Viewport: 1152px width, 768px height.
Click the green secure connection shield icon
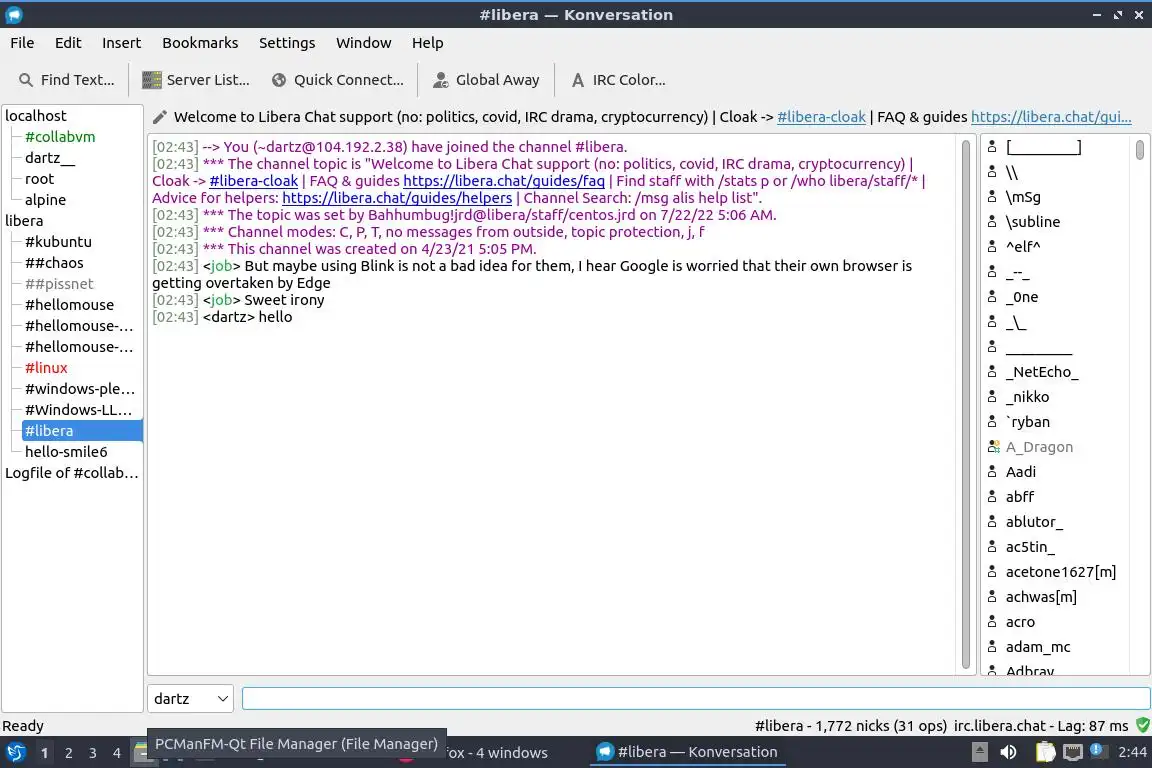click(x=1142, y=725)
